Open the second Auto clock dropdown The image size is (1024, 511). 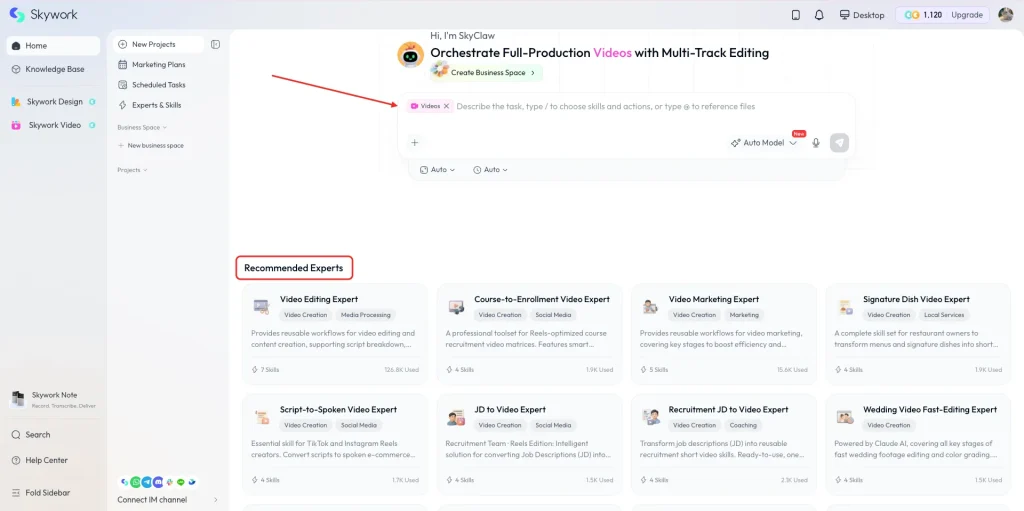click(490, 170)
